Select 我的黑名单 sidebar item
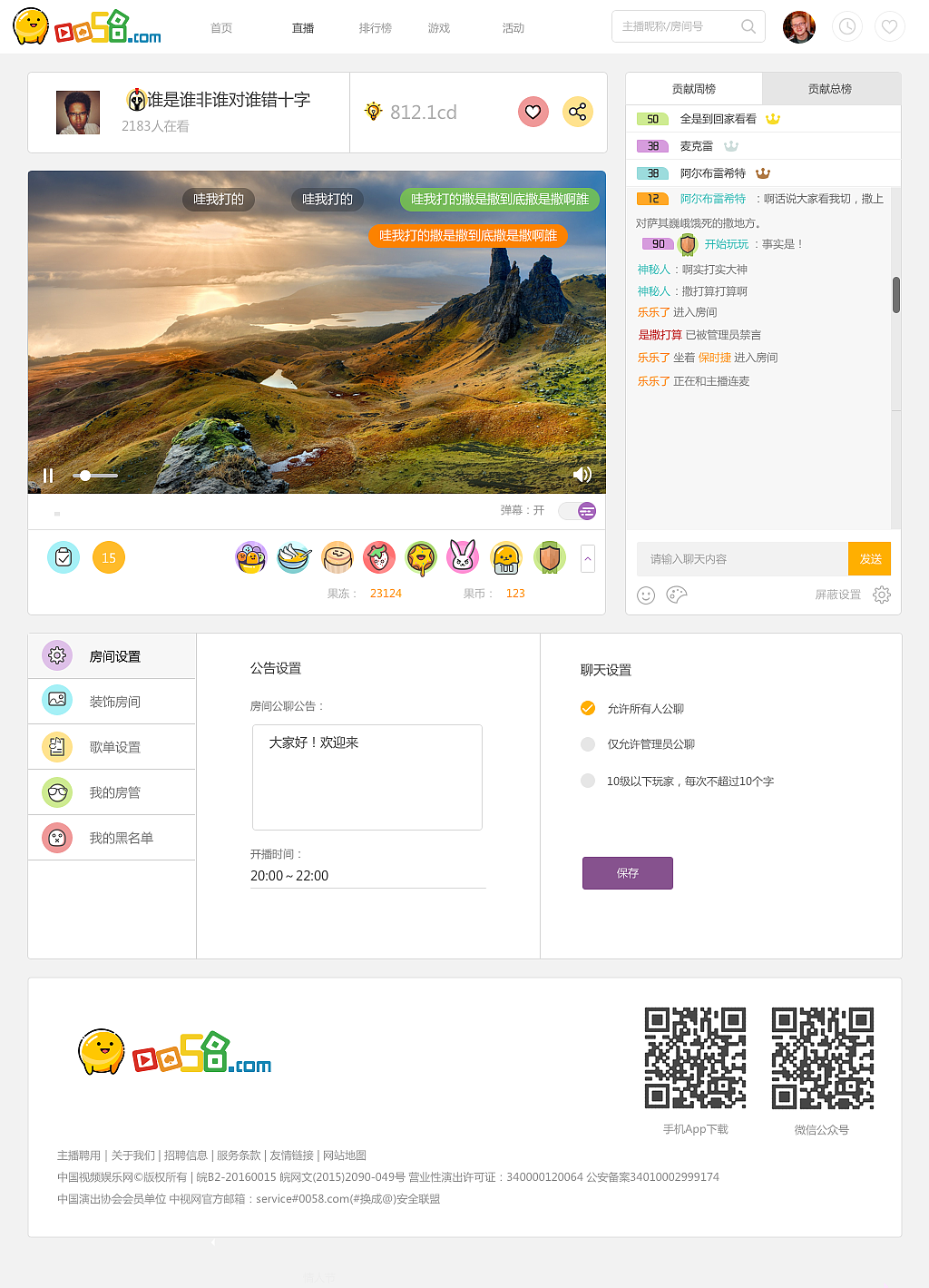This screenshot has width=929, height=1288. pos(112,837)
